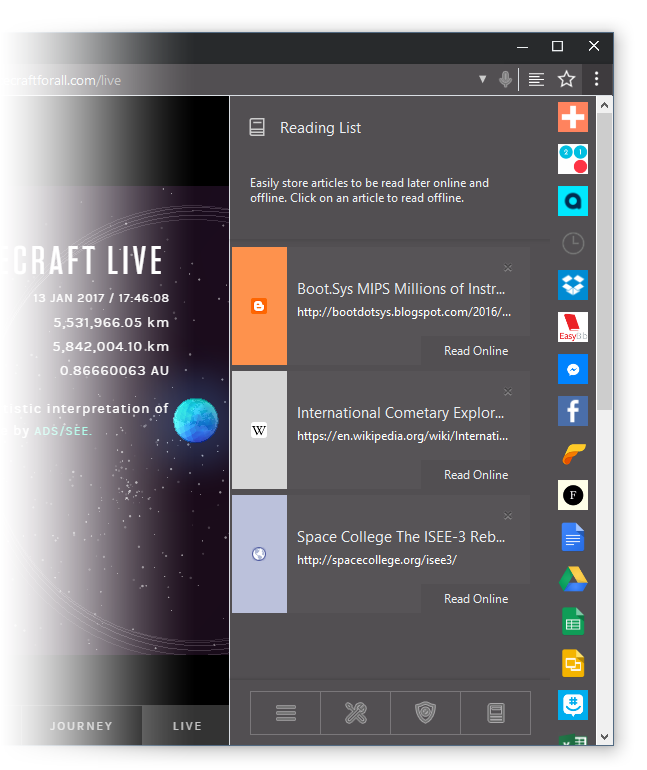This screenshot has width=647, height=770.
Task: Open the orange wing-shaped app icon
Action: click(x=573, y=453)
